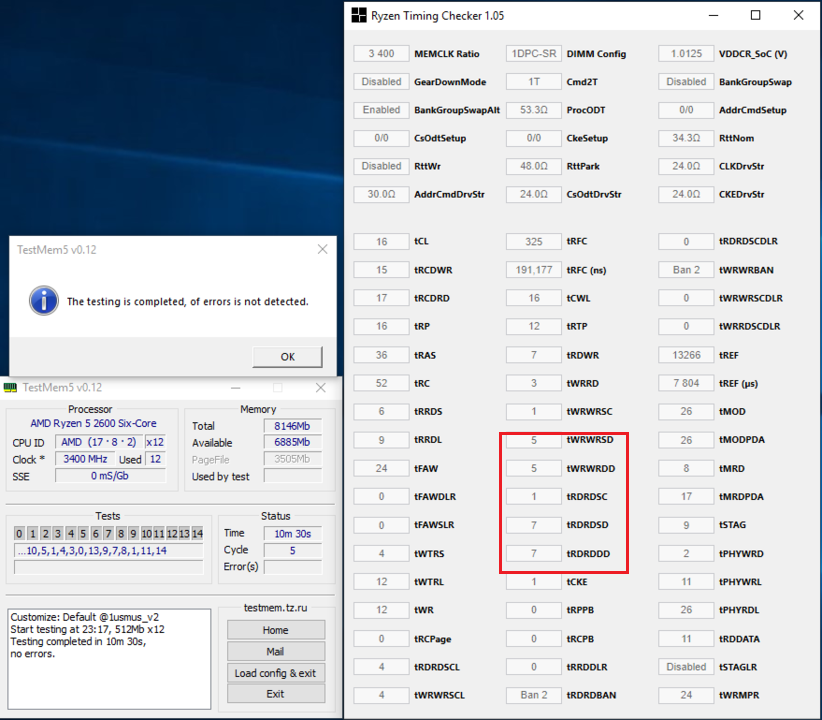Click the tFAW value 24
Screen dimensions: 822x720
(x=381, y=468)
